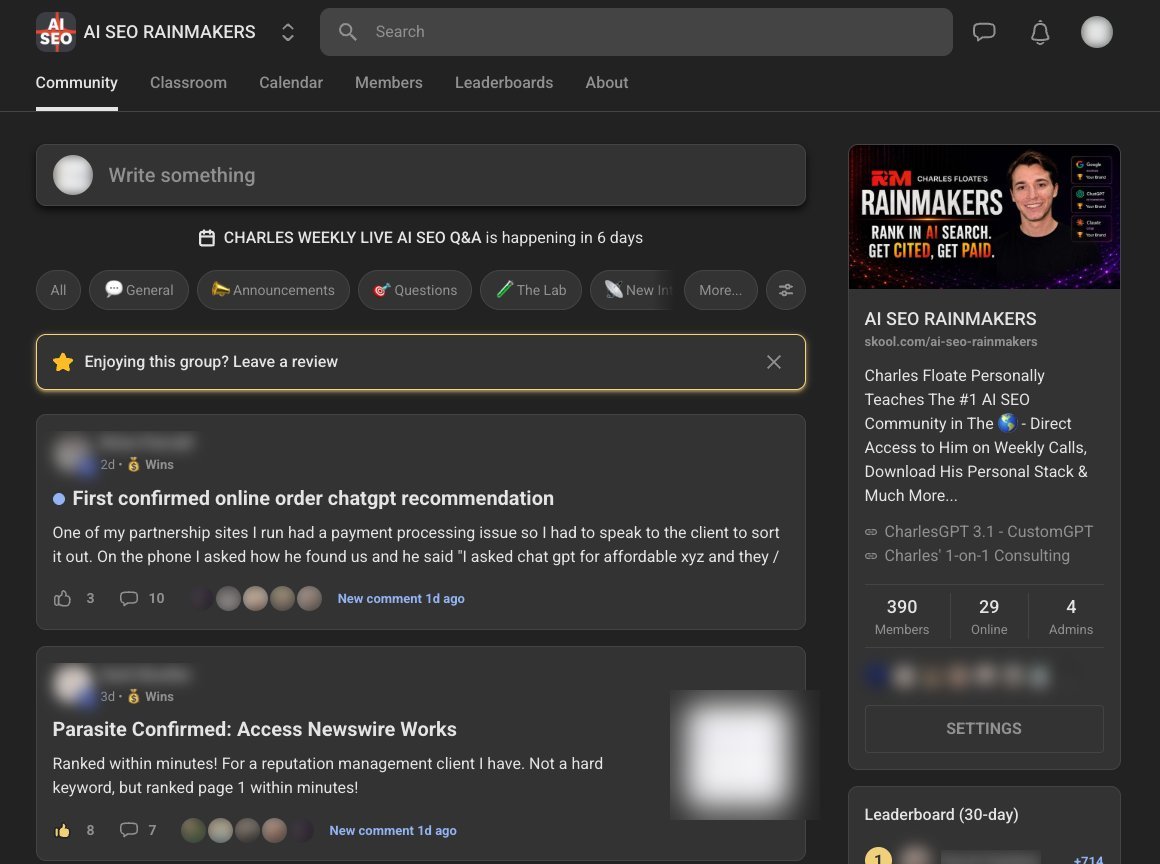This screenshot has height=864, width=1160.
Task: Click AI SEO RAINMAKERS sidebar title
Action: [950, 319]
